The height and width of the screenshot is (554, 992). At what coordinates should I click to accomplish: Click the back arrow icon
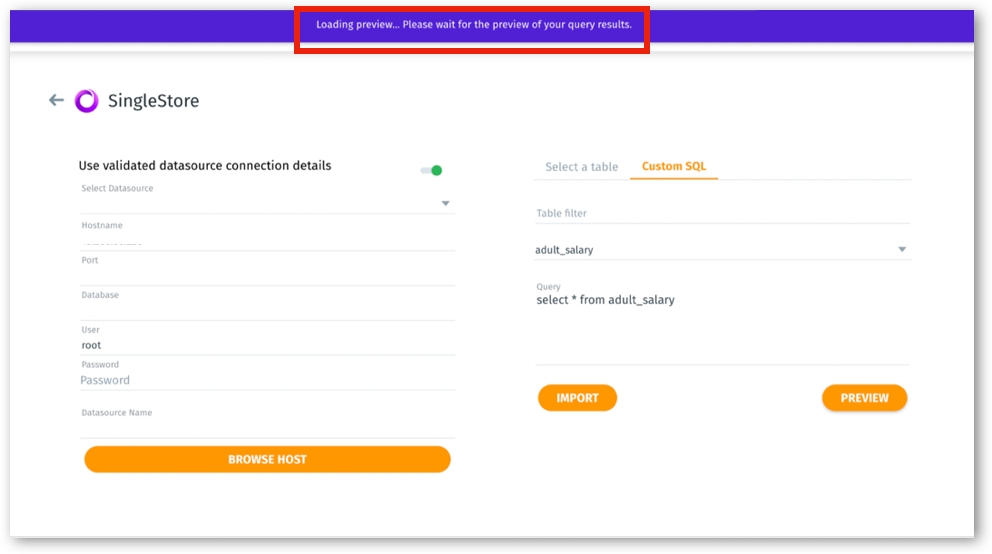(x=56, y=100)
